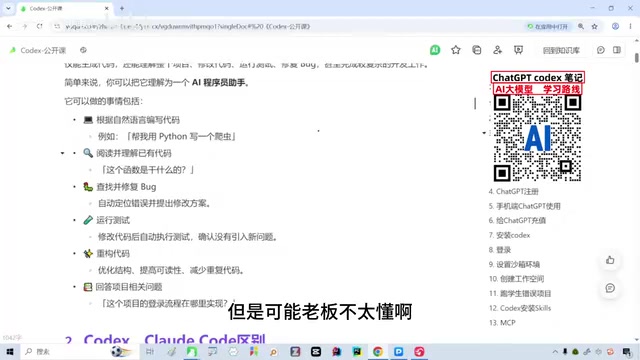The width and height of the screenshot is (640, 360).
Task: Go back with browser back arrow
Action: (9, 26)
